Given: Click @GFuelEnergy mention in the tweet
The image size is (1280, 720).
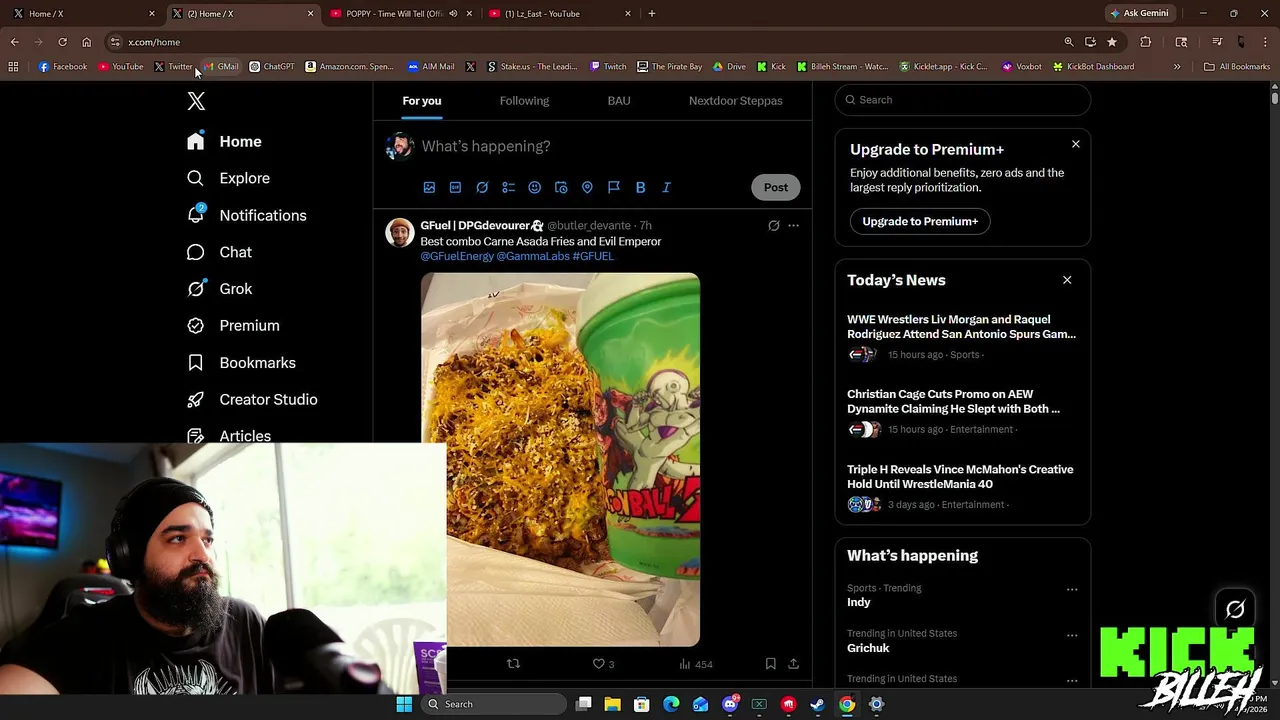Looking at the screenshot, I should point(457,256).
